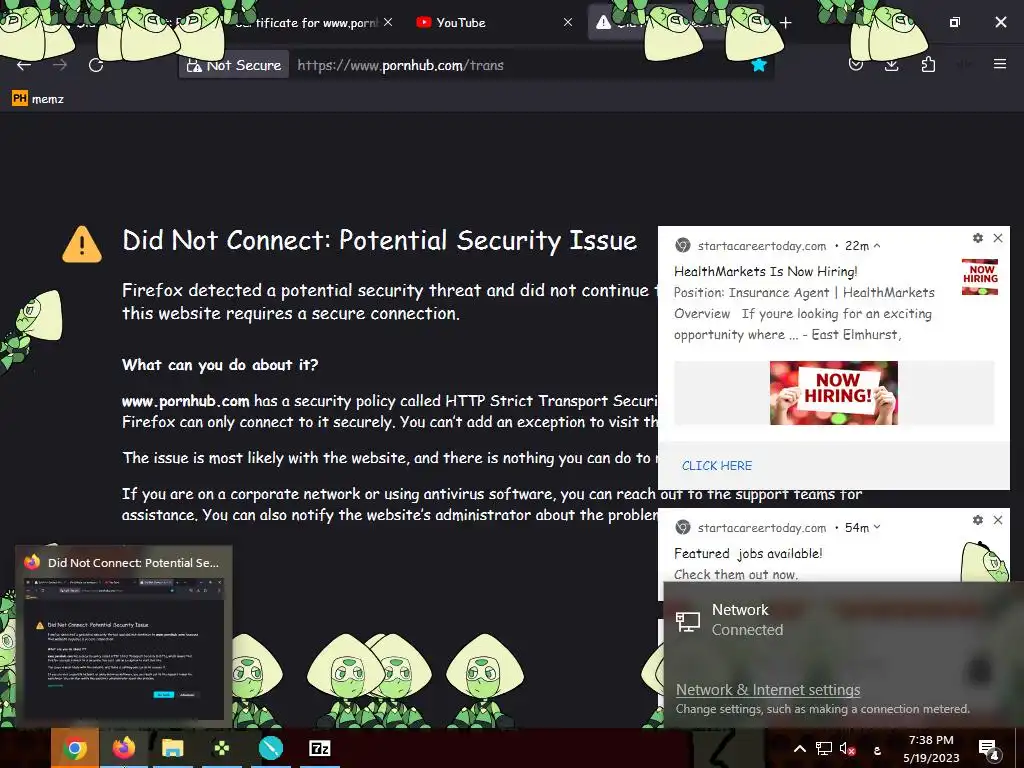Open the Firefox downloads panel

click(891, 65)
